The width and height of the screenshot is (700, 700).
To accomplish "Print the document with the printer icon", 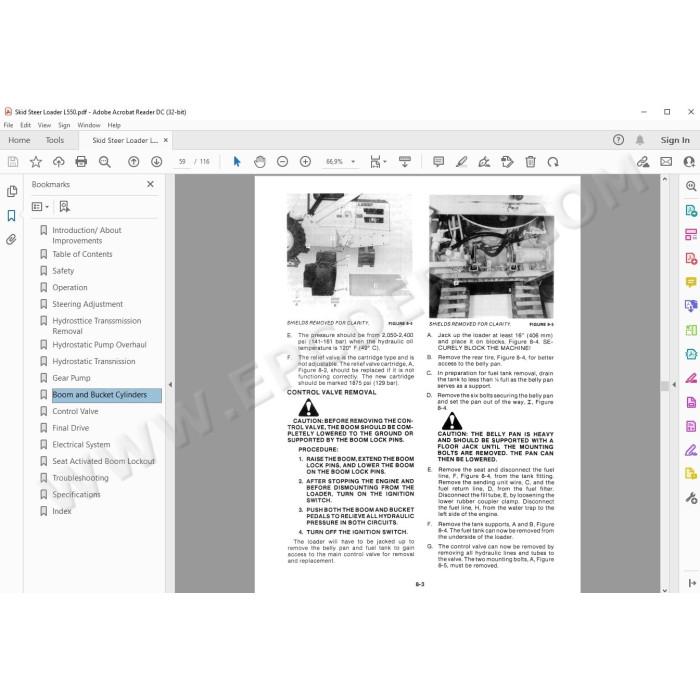I will pos(81,162).
